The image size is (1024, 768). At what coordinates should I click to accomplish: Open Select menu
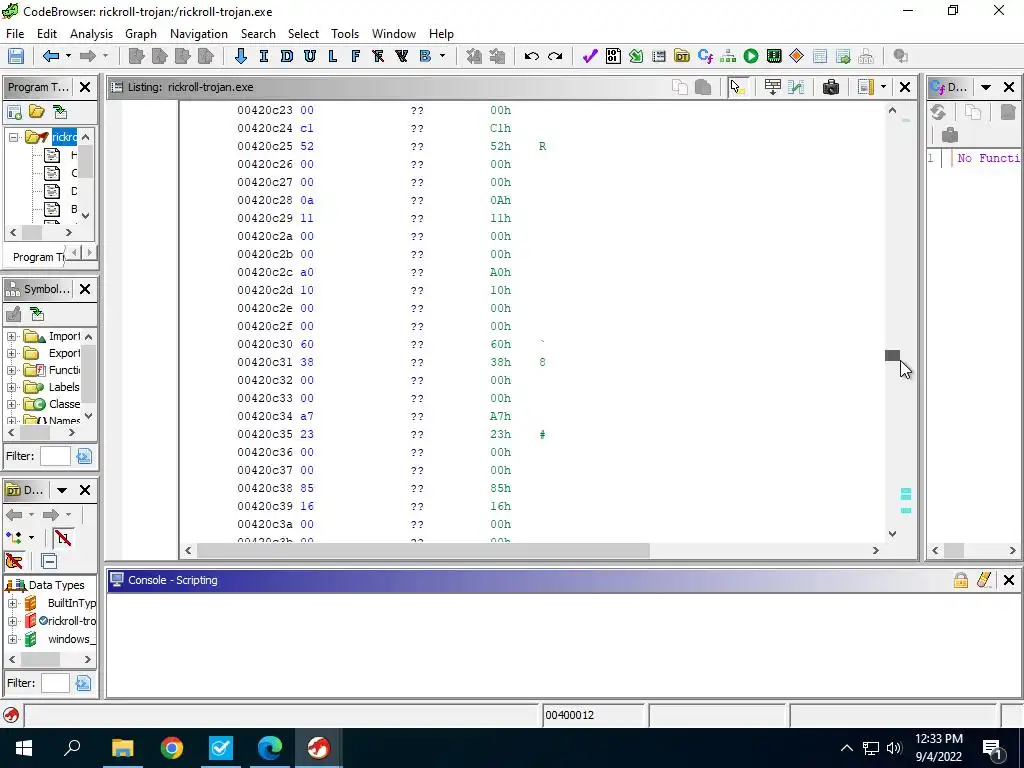[303, 33]
